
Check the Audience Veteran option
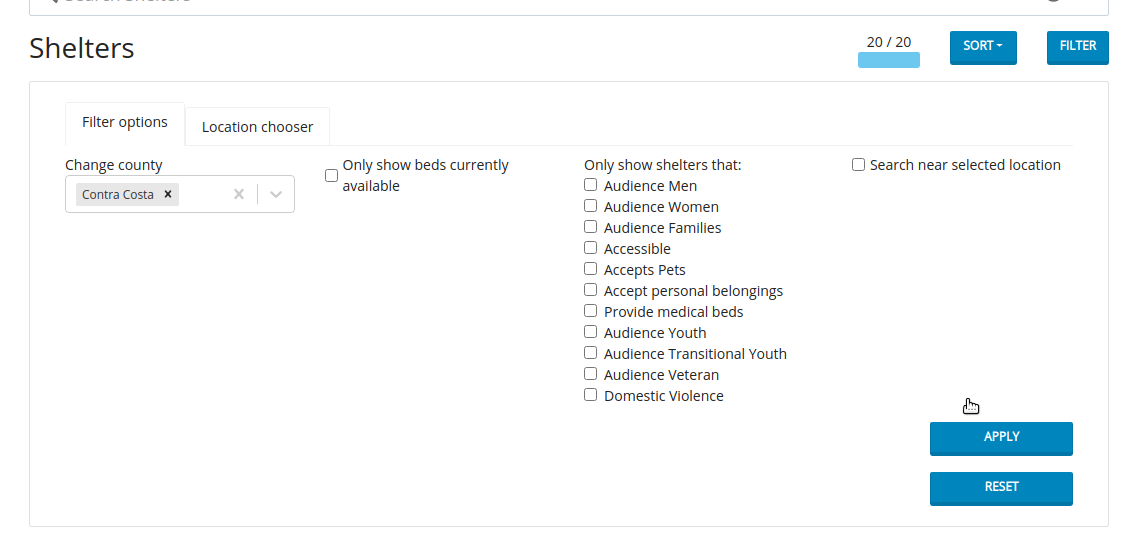coord(590,374)
